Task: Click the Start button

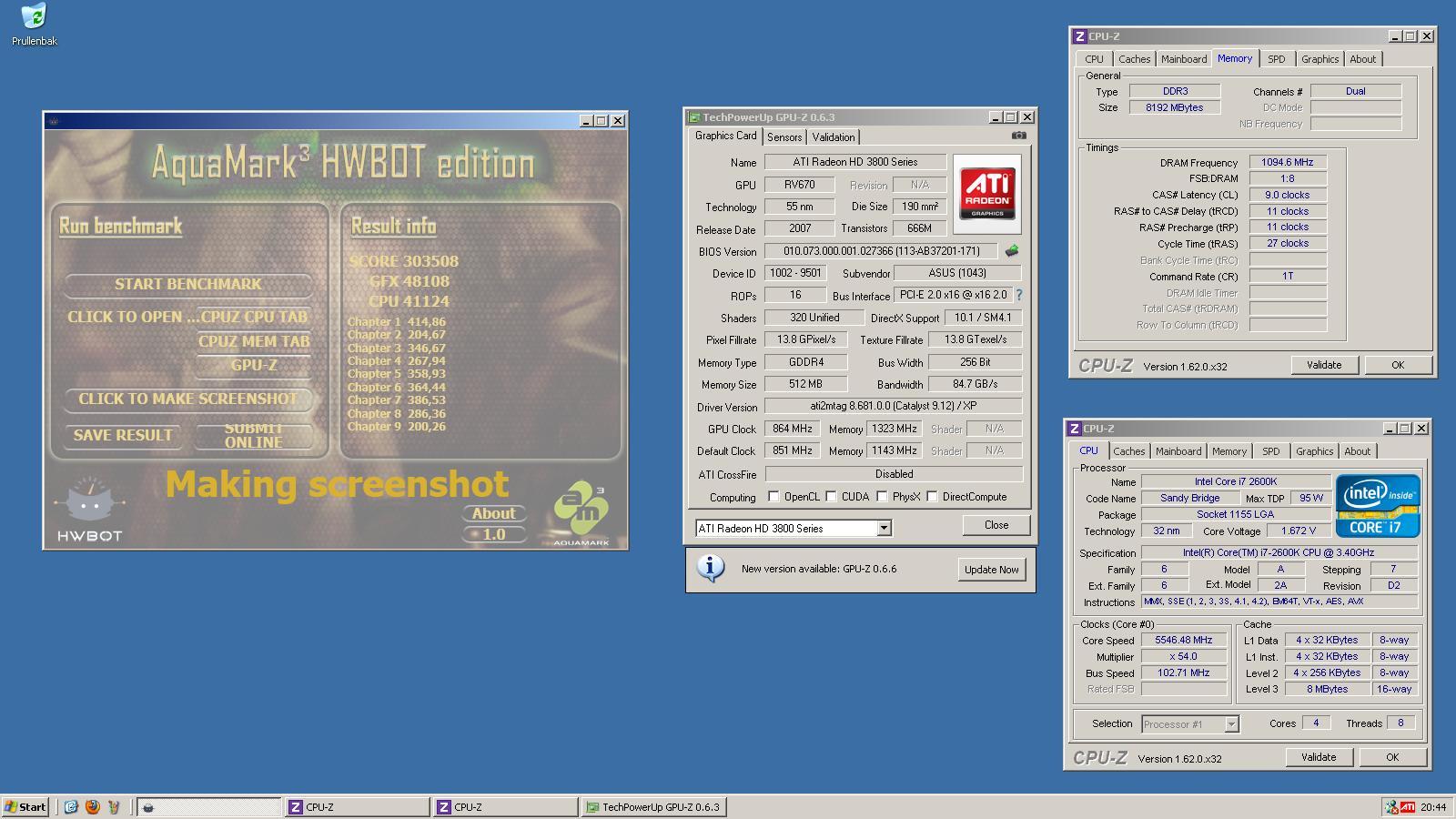Action: [25, 806]
